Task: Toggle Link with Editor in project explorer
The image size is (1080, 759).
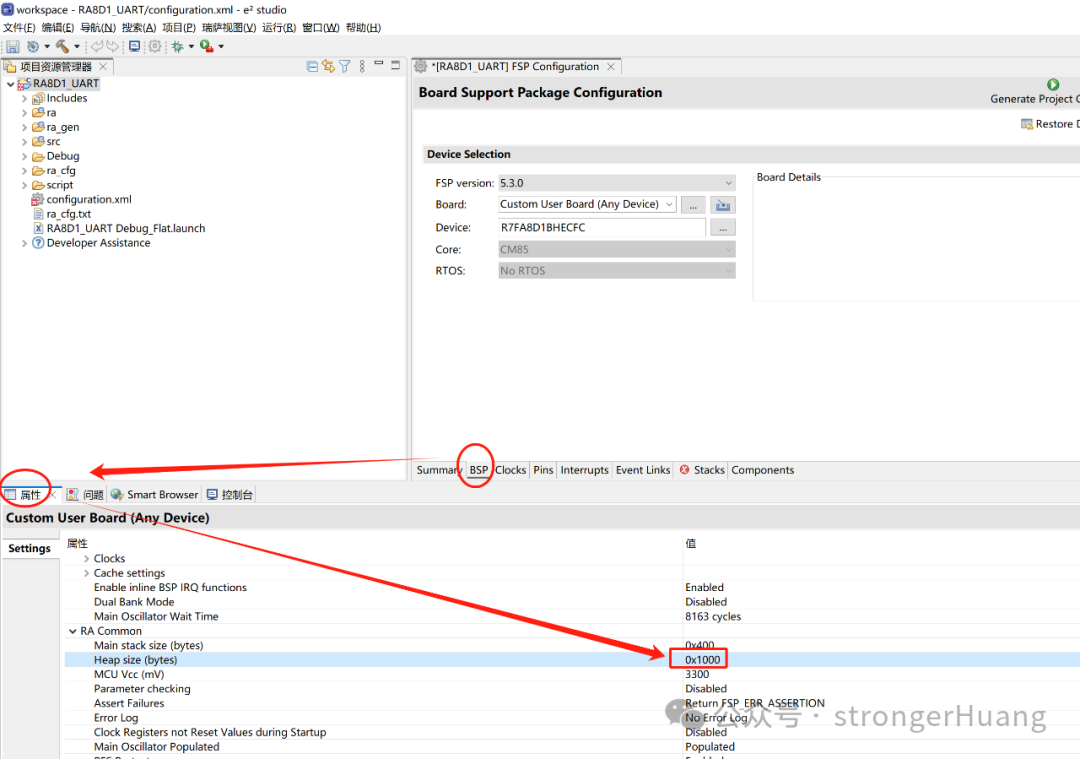Action: (328, 66)
